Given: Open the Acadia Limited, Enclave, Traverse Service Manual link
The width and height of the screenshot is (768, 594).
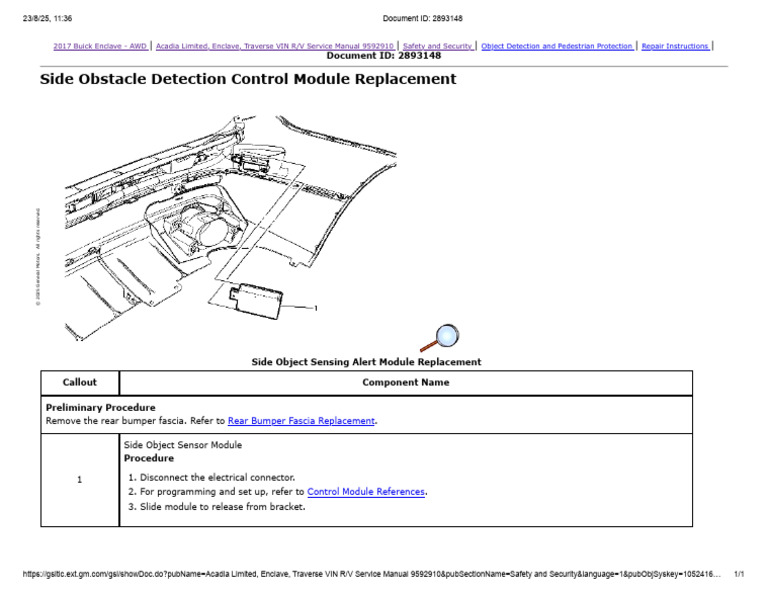Looking at the screenshot, I should point(275,46).
